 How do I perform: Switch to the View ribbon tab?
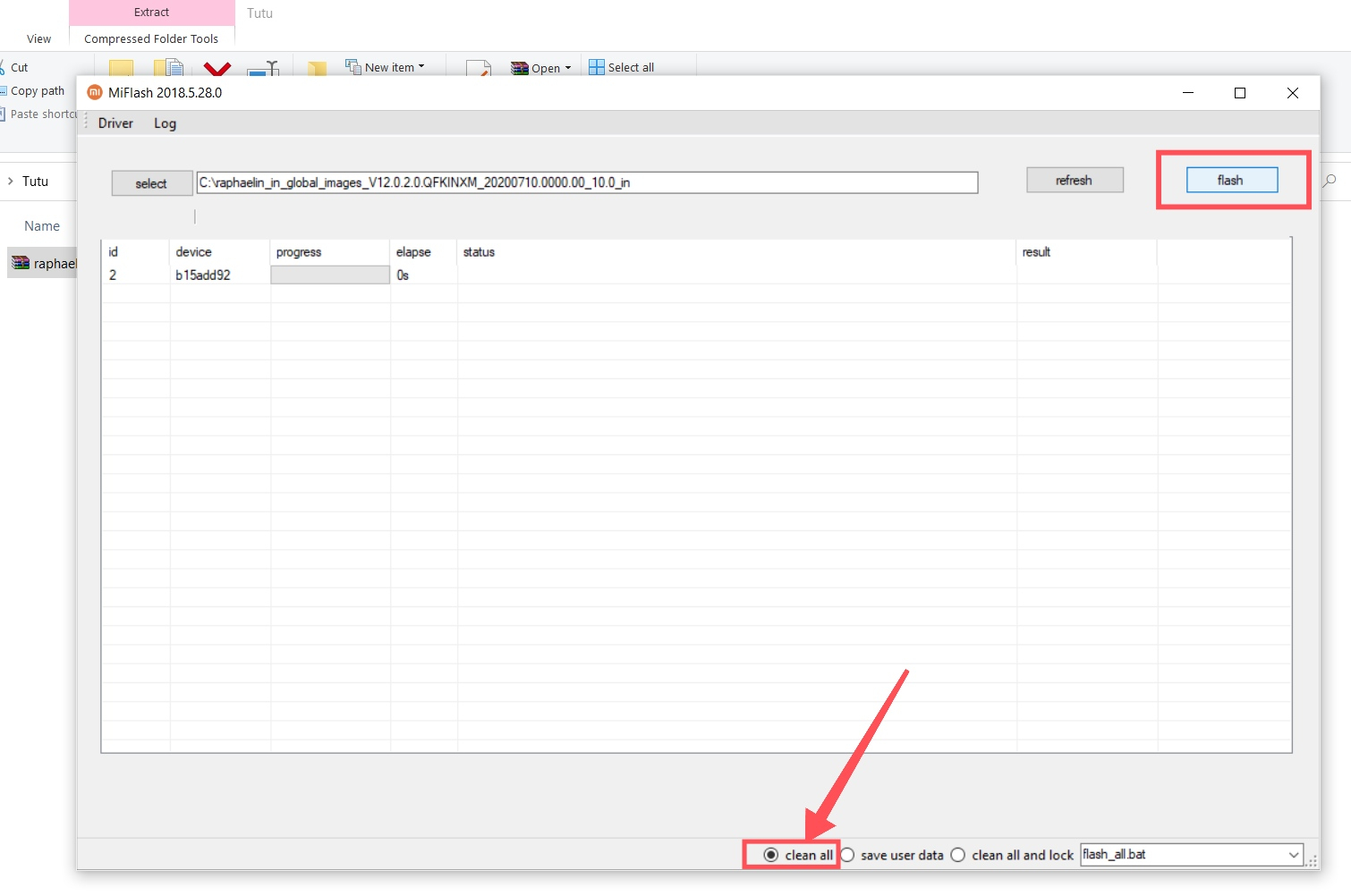[x=39, y=38]
